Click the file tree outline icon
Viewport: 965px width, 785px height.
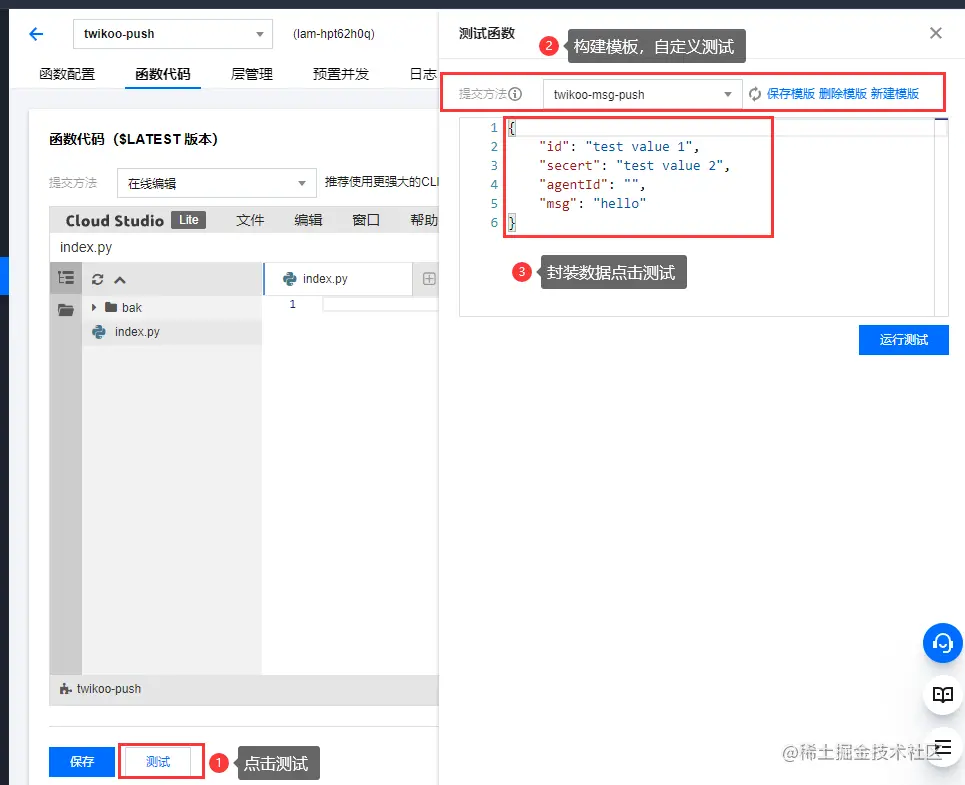[x=65, y=278]
